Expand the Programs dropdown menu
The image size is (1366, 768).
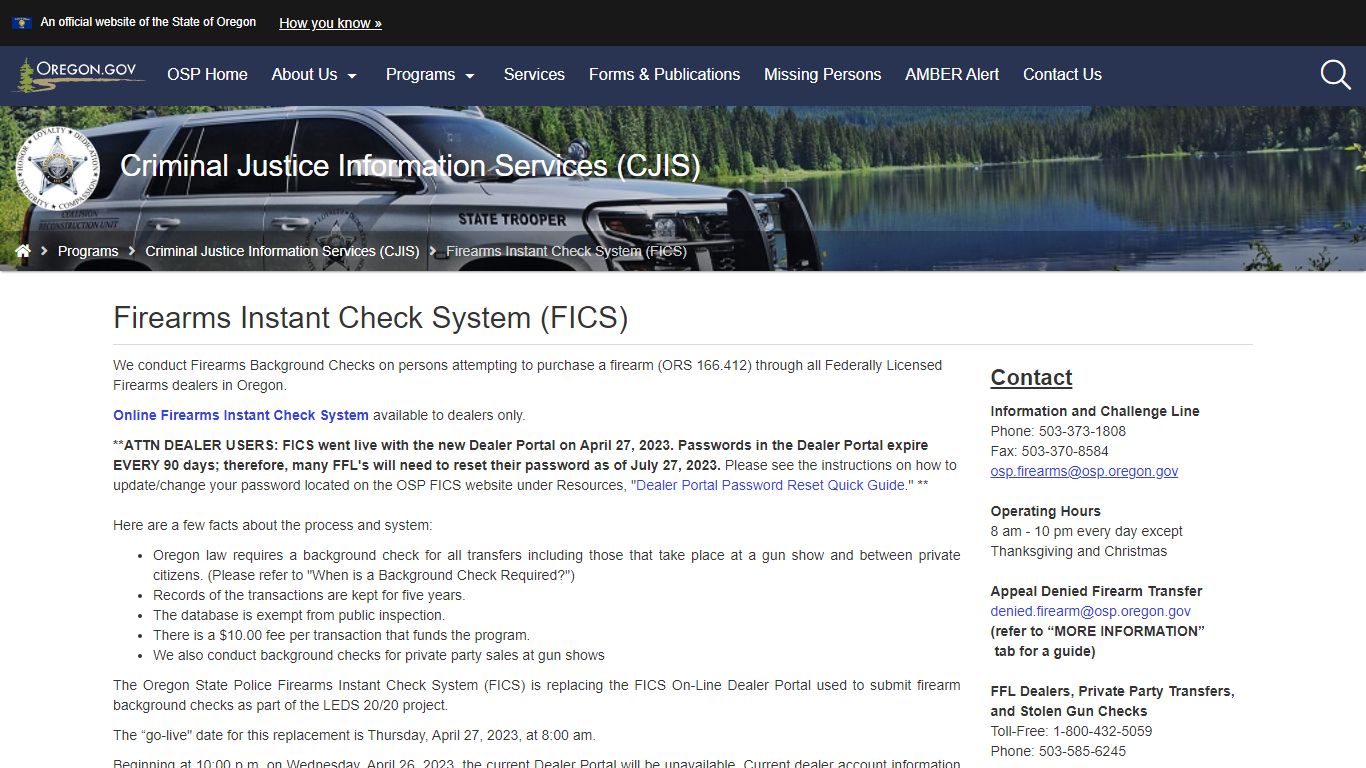(430, 75)
